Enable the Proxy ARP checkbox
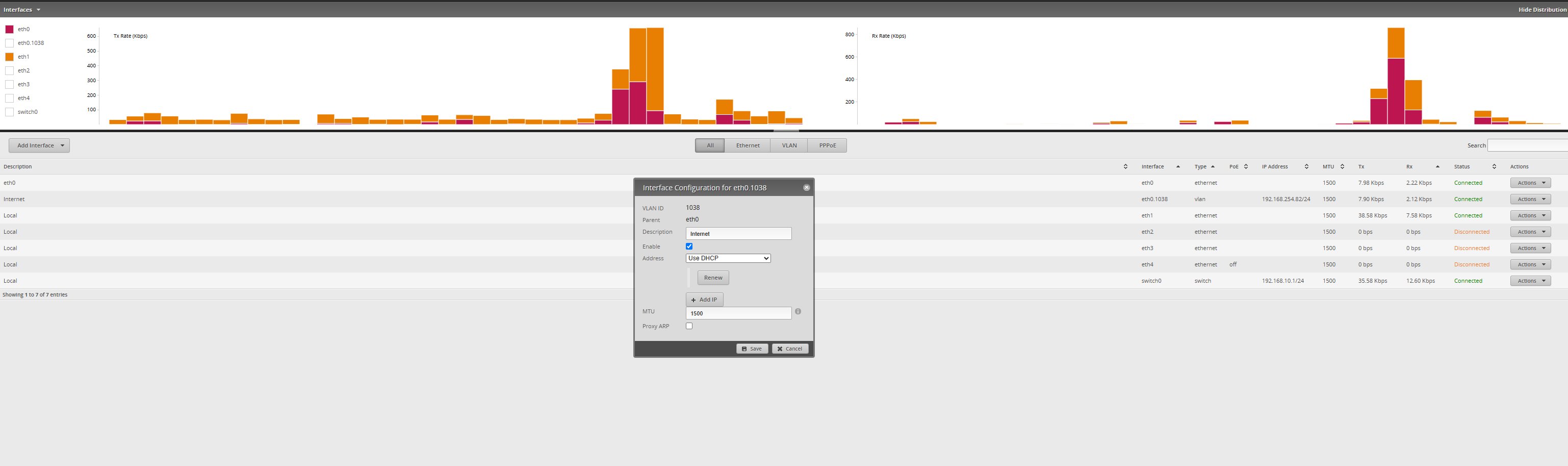 689,327
